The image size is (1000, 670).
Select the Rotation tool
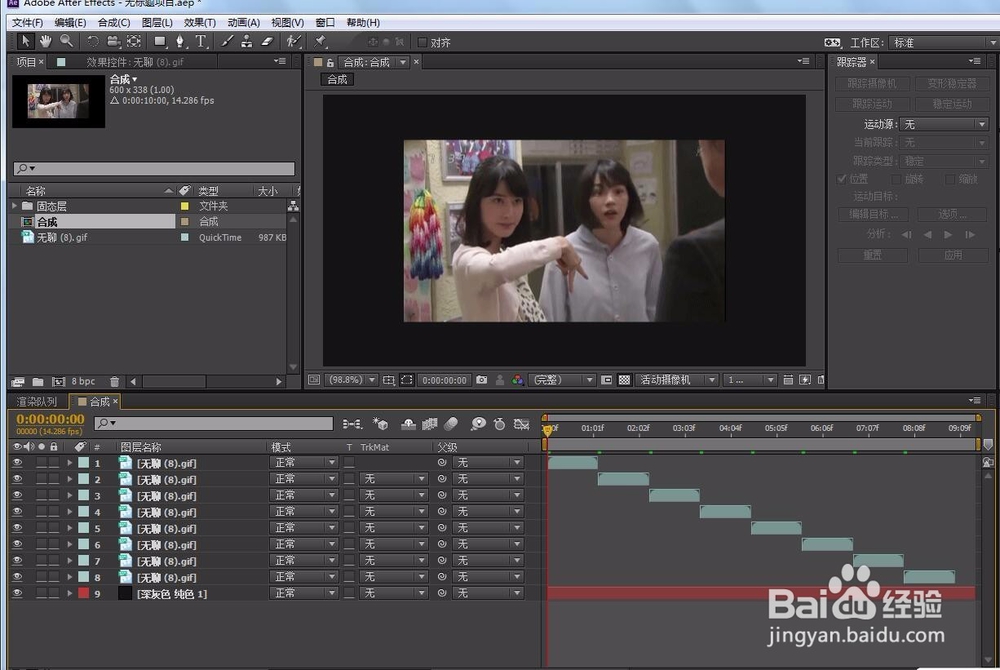point(93,41)
